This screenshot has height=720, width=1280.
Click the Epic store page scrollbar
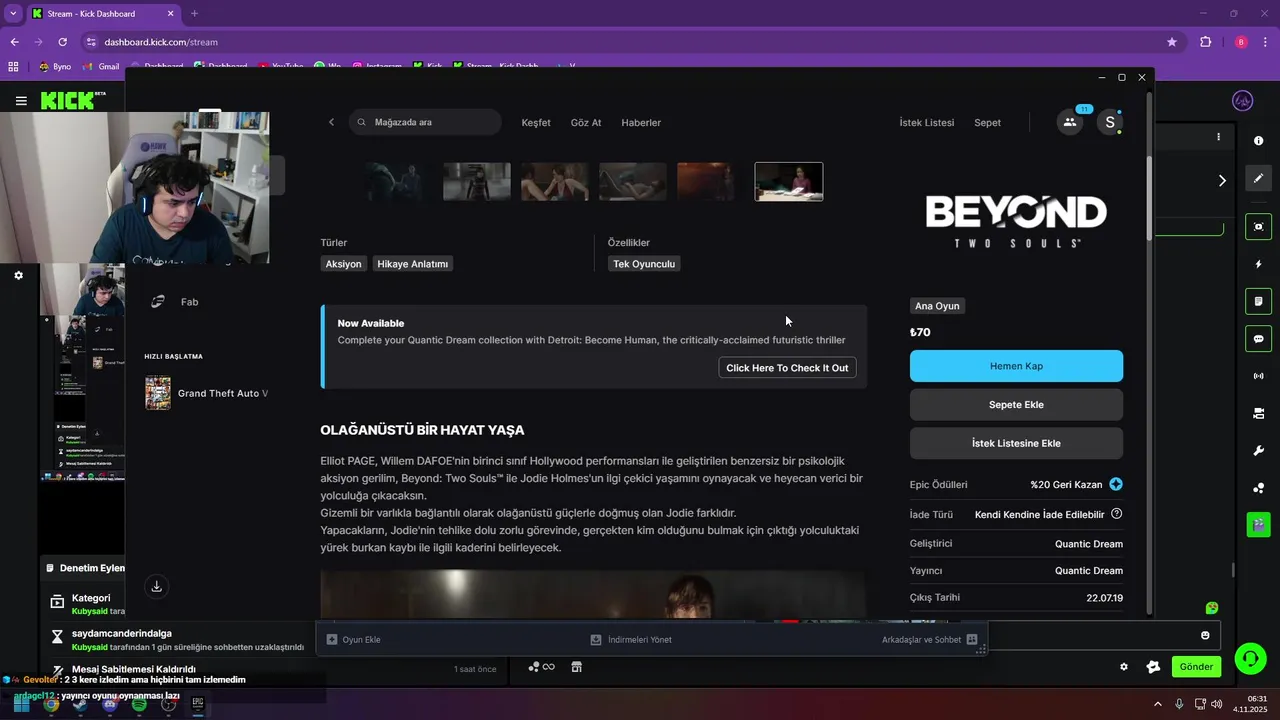(x=1149, y=197)
